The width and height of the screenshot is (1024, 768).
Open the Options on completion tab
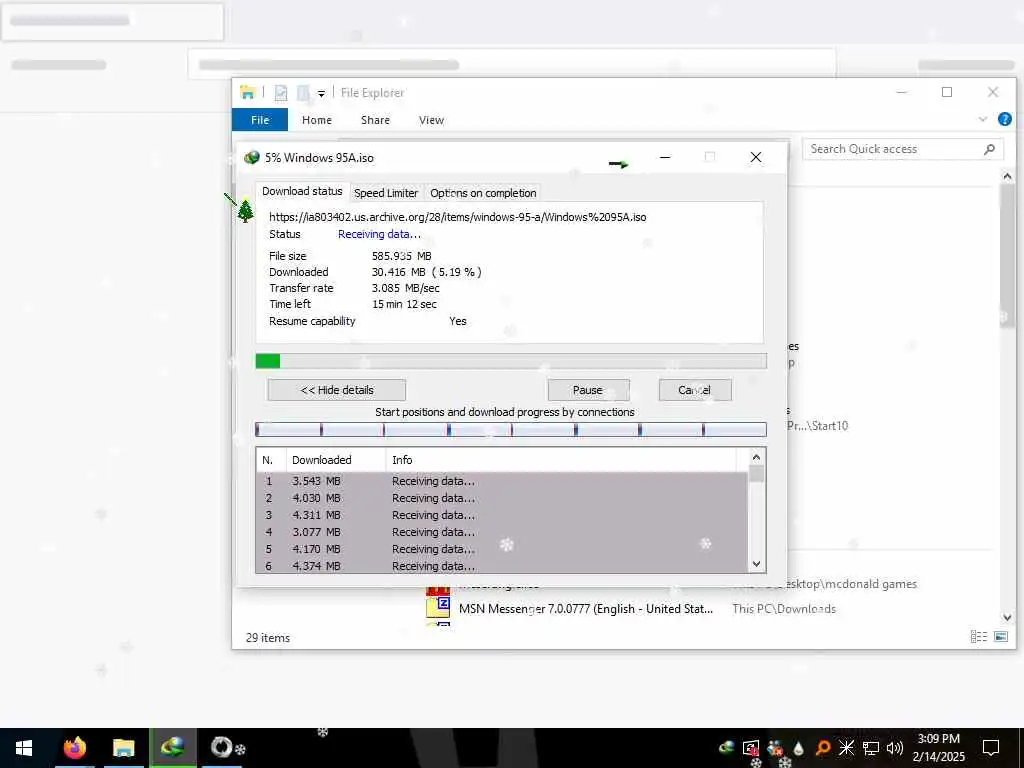coord(483,193)
